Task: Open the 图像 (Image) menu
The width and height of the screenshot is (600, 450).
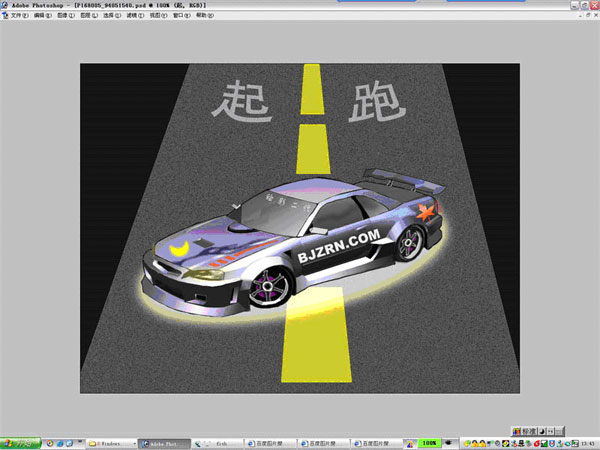Action: (66, 15)
